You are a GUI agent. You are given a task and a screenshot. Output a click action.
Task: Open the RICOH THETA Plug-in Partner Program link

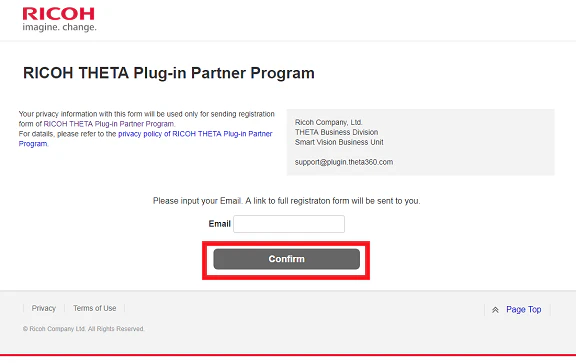pyautogui.click(x=109, y=124)
